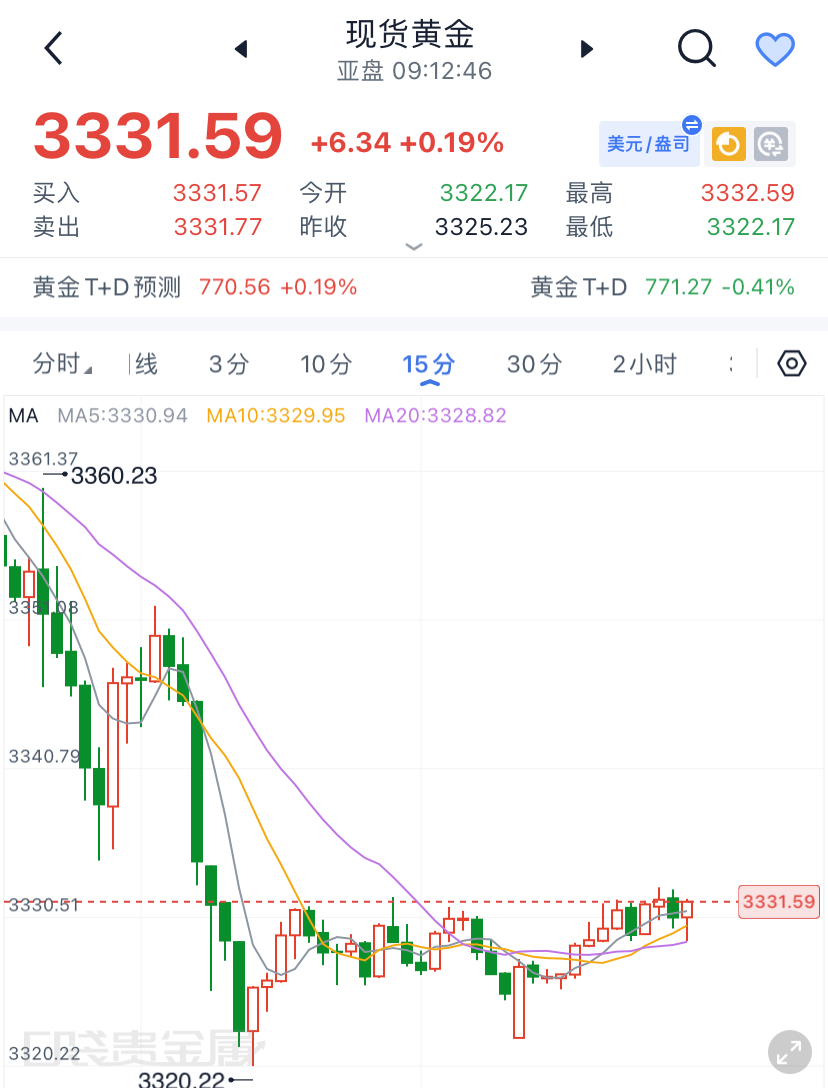Tap the 卖出 price 3331.77
Screen dimensions: 828x1088
pos(217,226)
